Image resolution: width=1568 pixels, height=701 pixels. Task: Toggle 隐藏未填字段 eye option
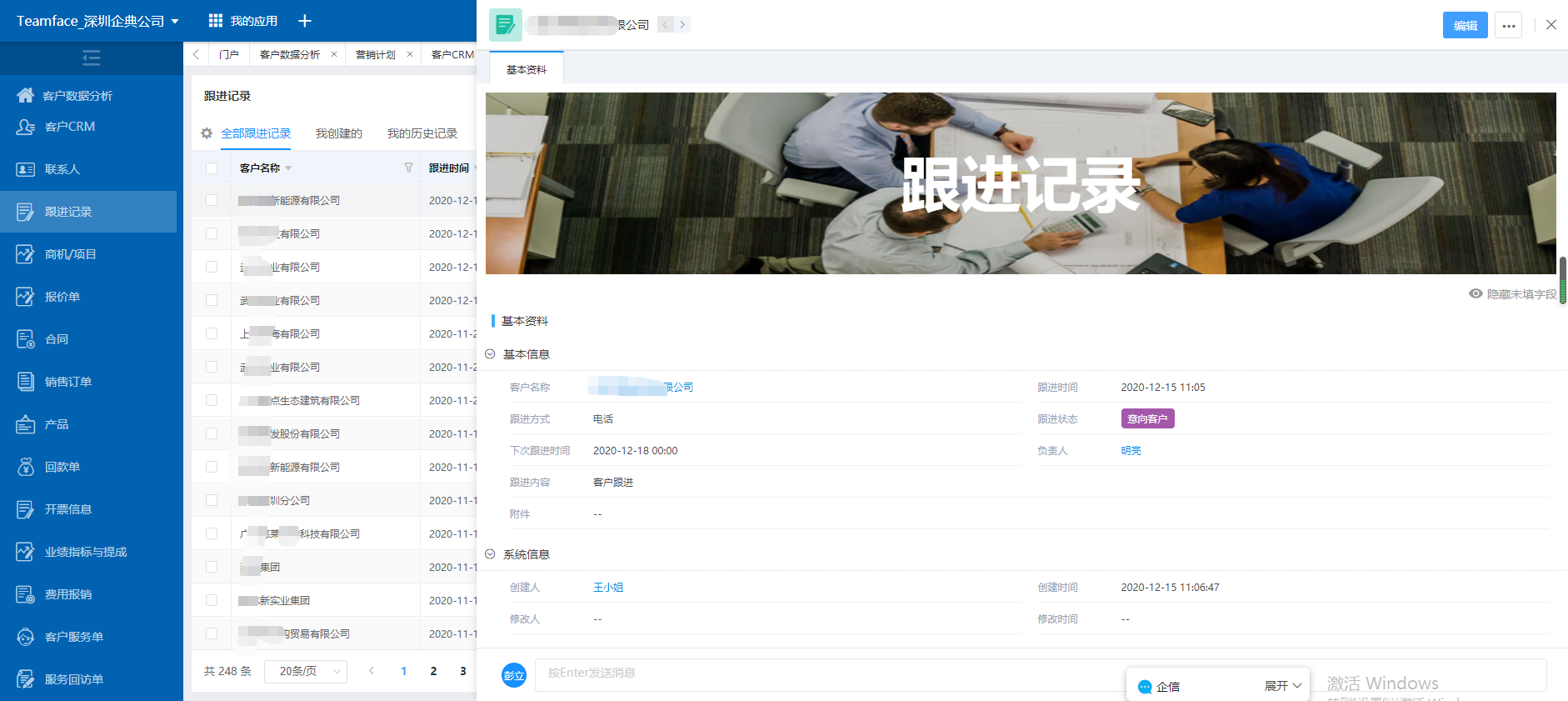click(1512, 294)
